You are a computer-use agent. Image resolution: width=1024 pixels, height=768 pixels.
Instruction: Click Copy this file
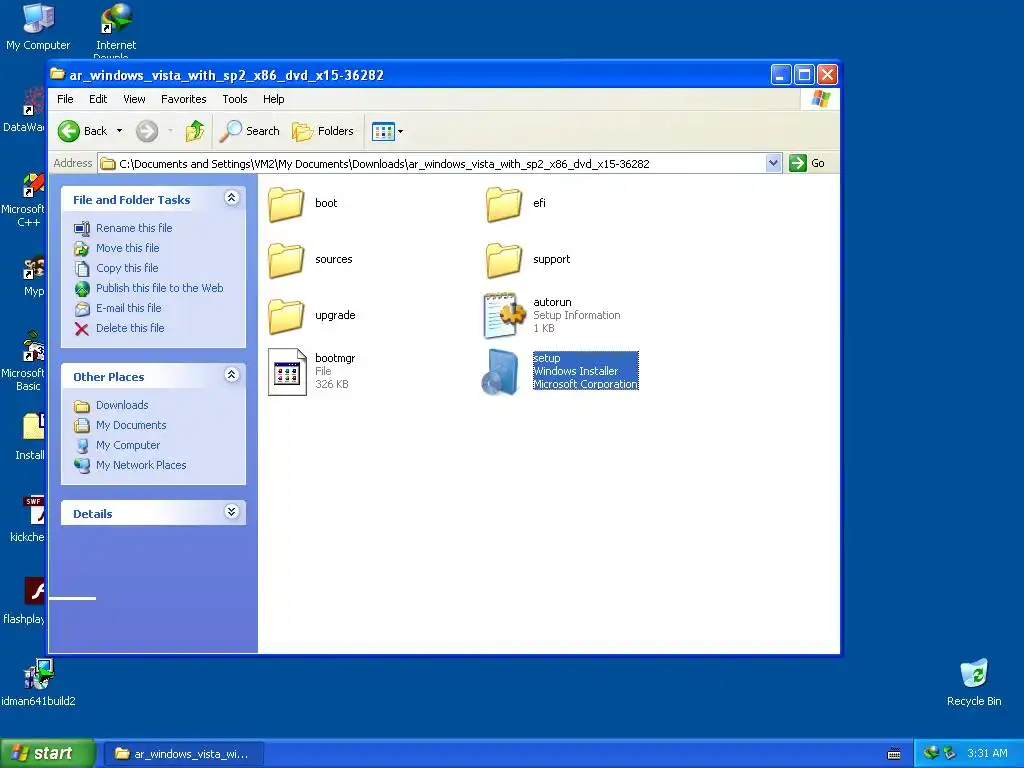coord(127,268)
